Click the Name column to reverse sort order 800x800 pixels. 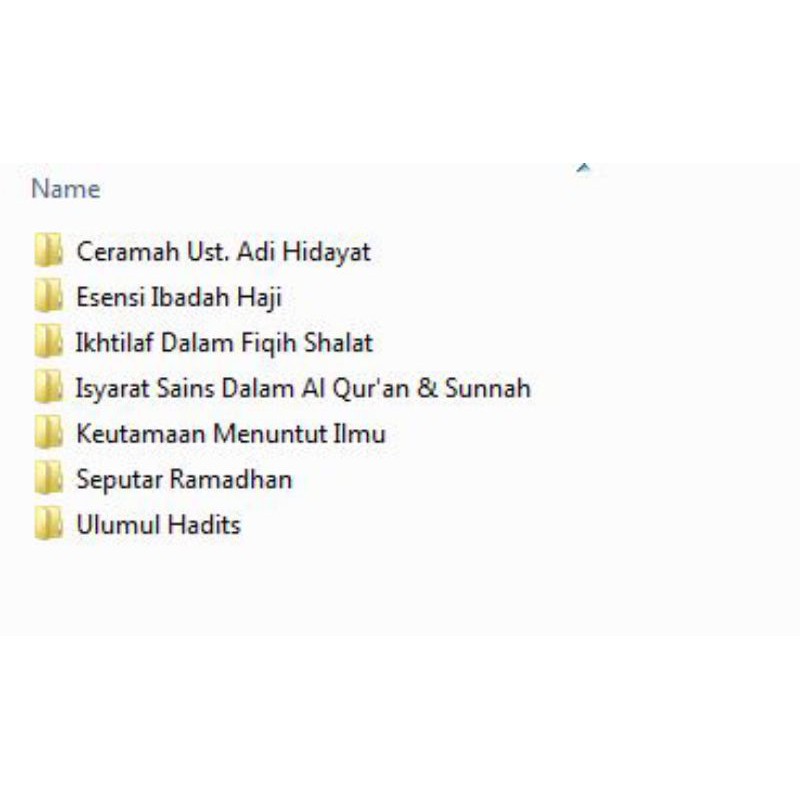[x=66, y=188]
